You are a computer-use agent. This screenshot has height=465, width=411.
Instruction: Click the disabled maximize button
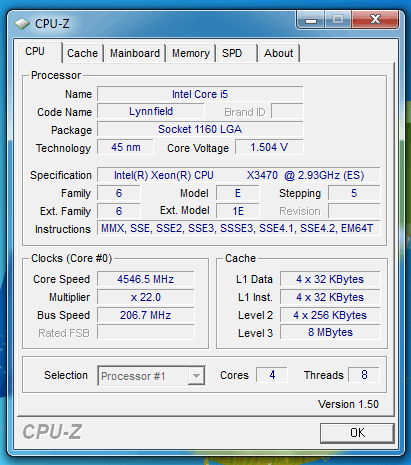338,20
